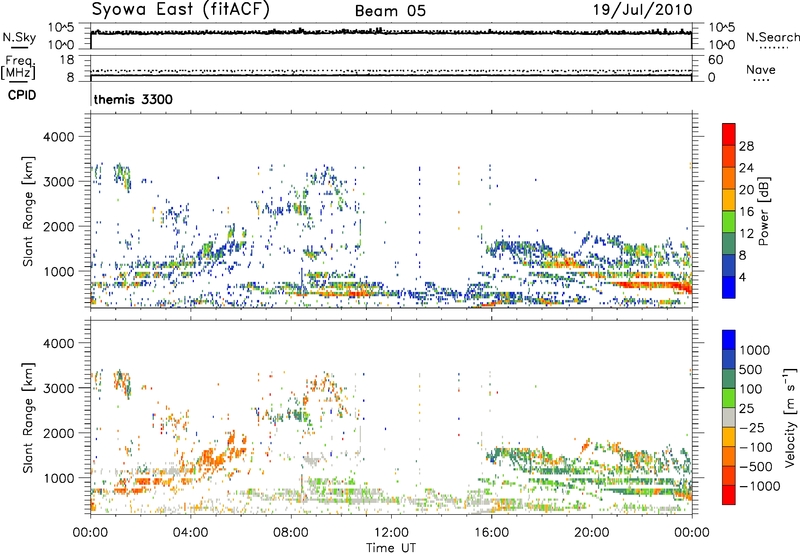Image resolution: width=800 pixels, height=554 pixels.
Task: Click the '16:00' time tick label
Action: coord(491,533)
